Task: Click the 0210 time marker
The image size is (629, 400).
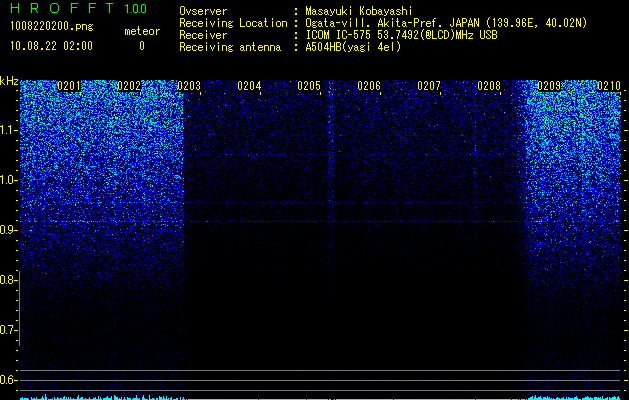Action: (609, 86)
